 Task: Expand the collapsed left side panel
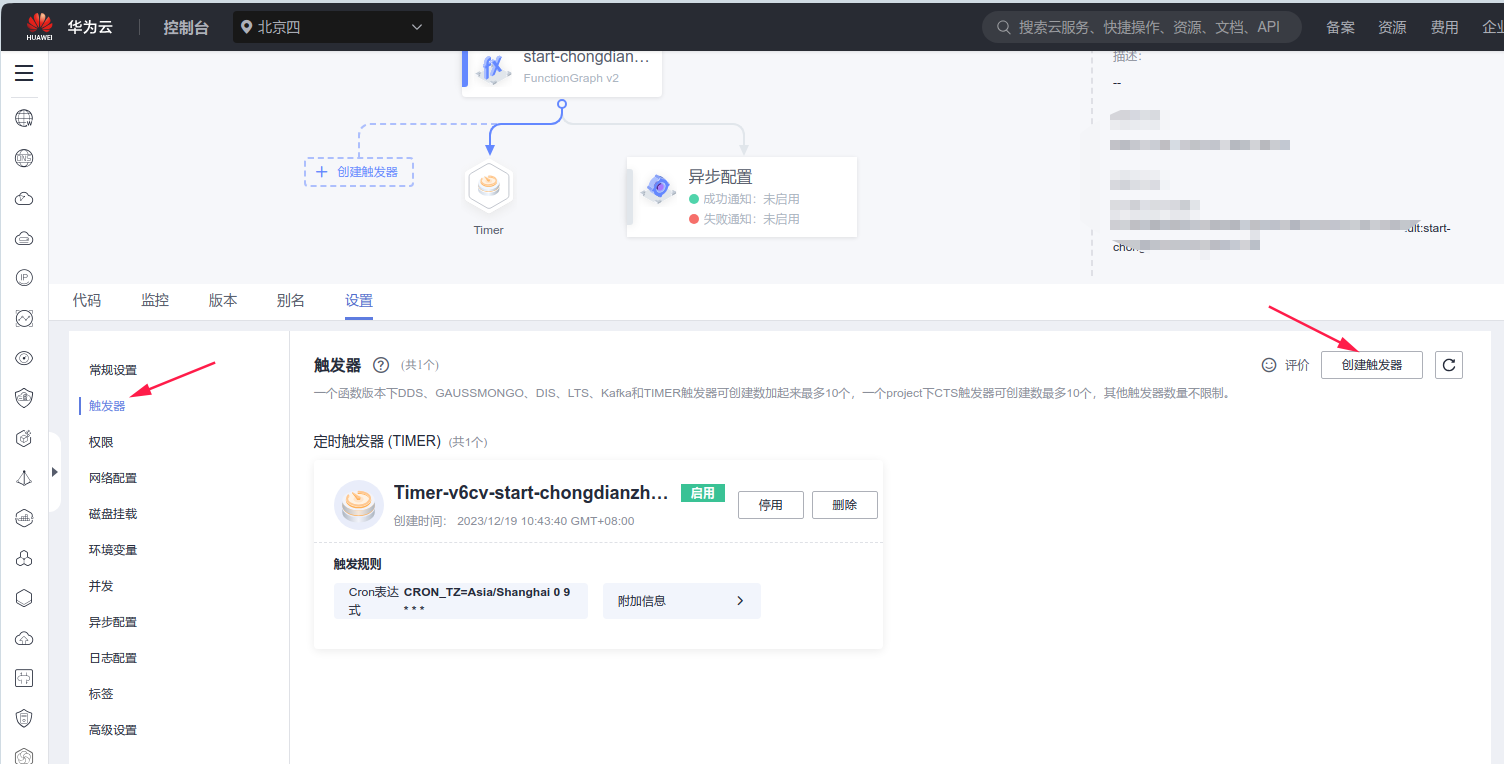click(55, 472)
